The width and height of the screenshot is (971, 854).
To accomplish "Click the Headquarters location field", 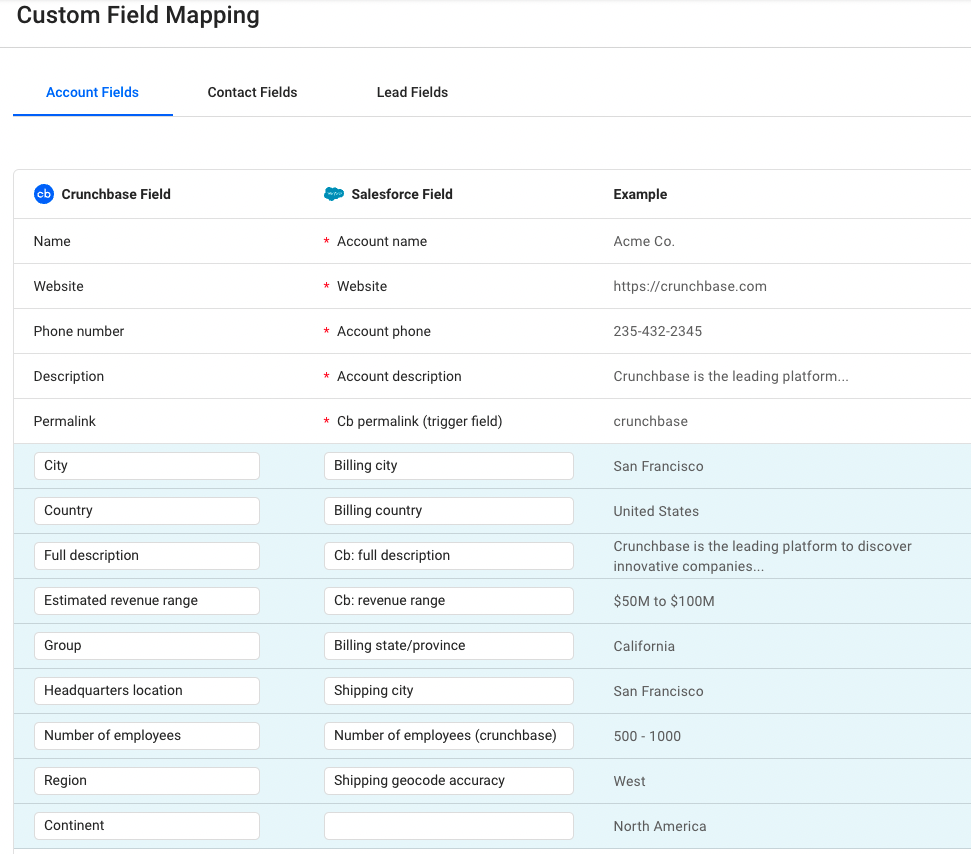I will tap(147, 691).
